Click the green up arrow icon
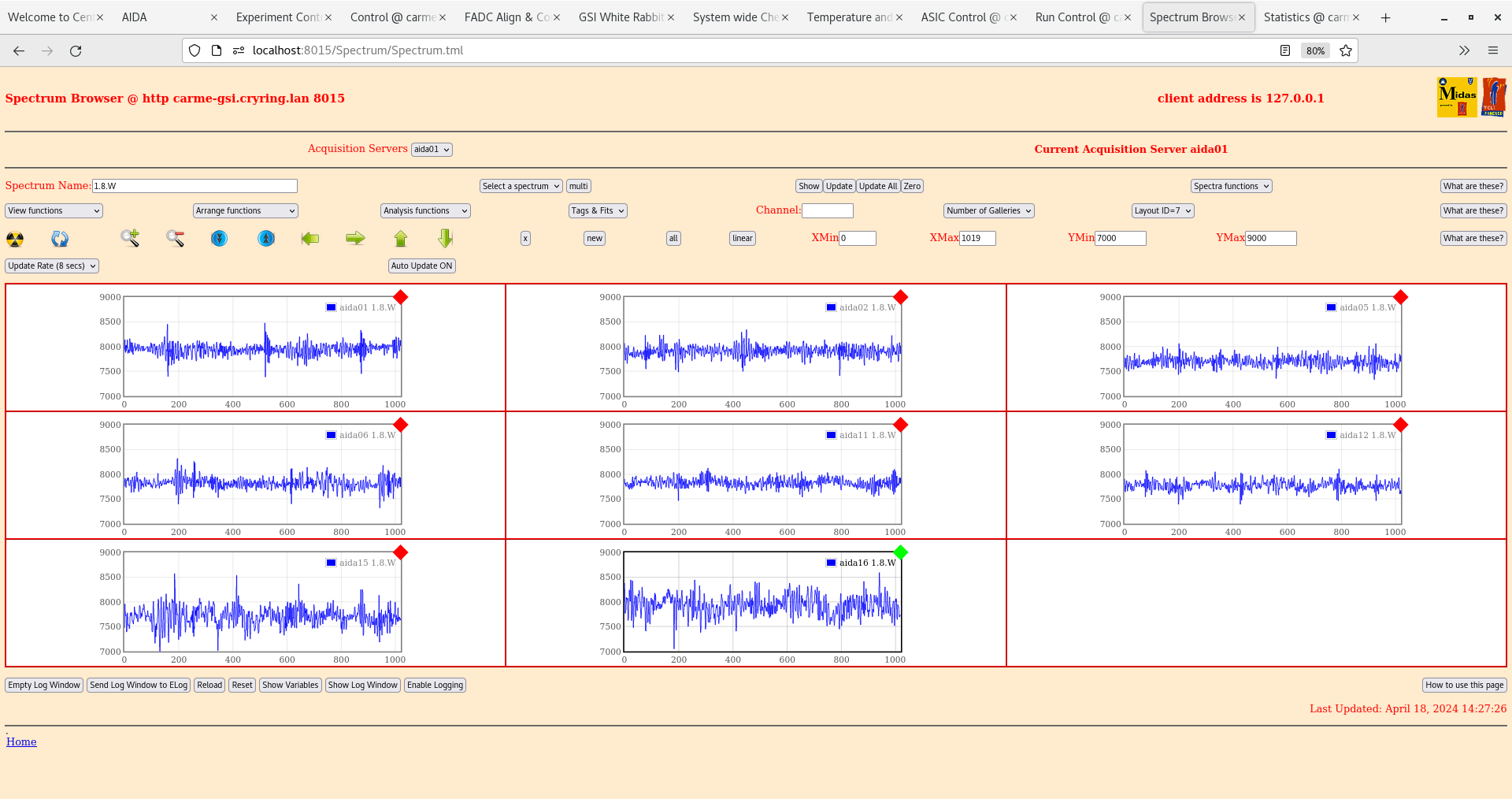1512x799 pixels. pos(401,238)
